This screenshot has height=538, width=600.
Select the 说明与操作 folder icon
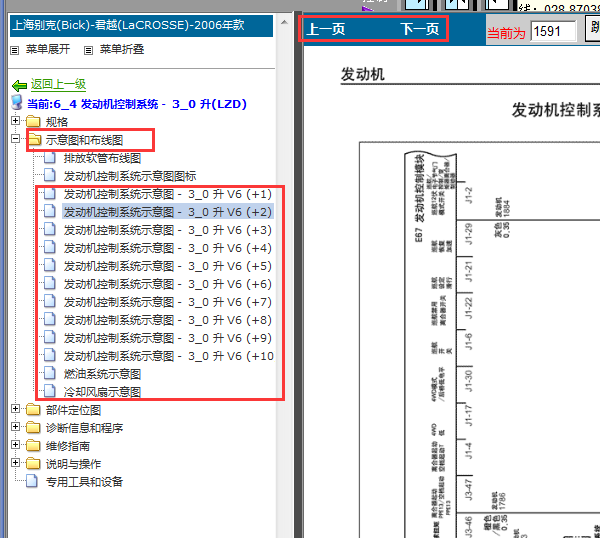coord(33,463)
